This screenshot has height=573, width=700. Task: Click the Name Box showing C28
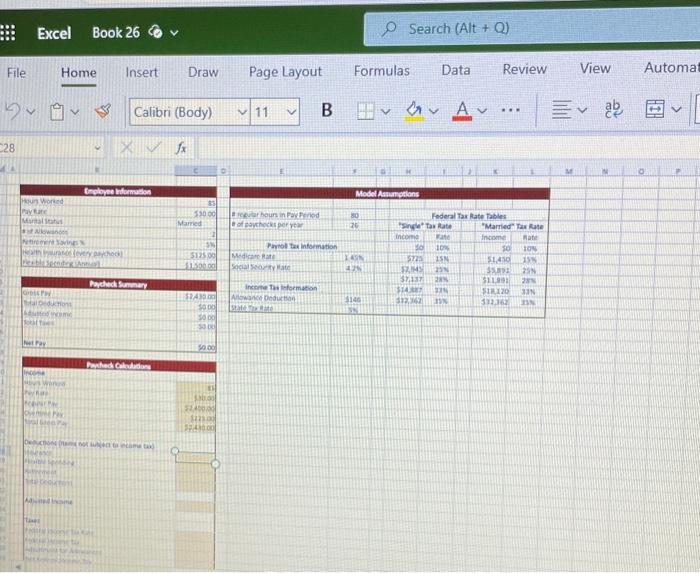[47, 148]
